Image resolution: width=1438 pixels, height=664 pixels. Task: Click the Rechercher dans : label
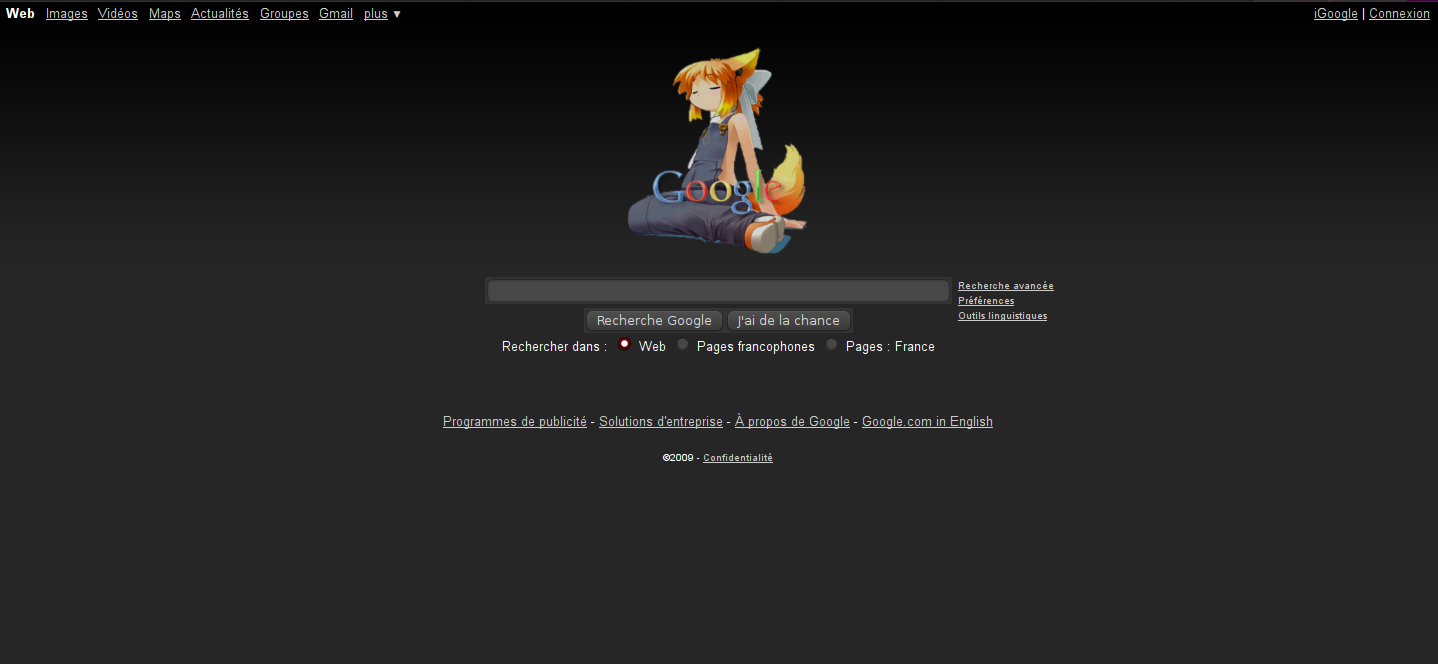click(x=554, y=347)
